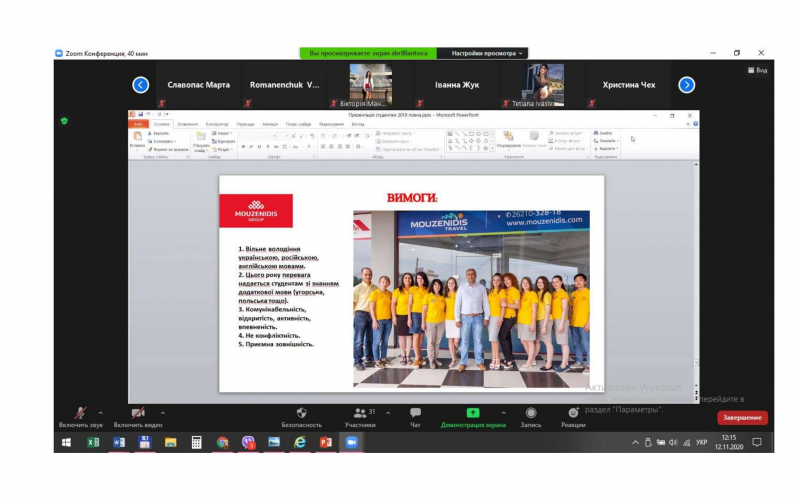Click the red Завершение end meeting button

742,418
